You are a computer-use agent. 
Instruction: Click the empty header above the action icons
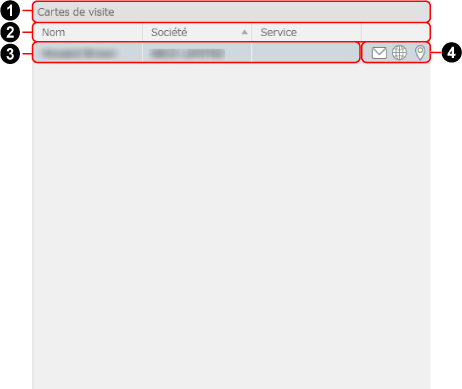pos(396,32)
